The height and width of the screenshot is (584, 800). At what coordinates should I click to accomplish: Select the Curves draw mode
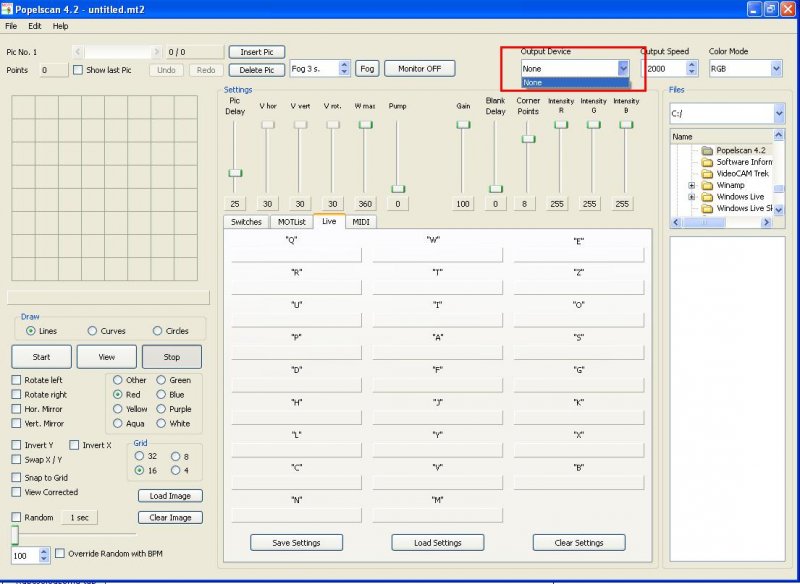[92, 331]
